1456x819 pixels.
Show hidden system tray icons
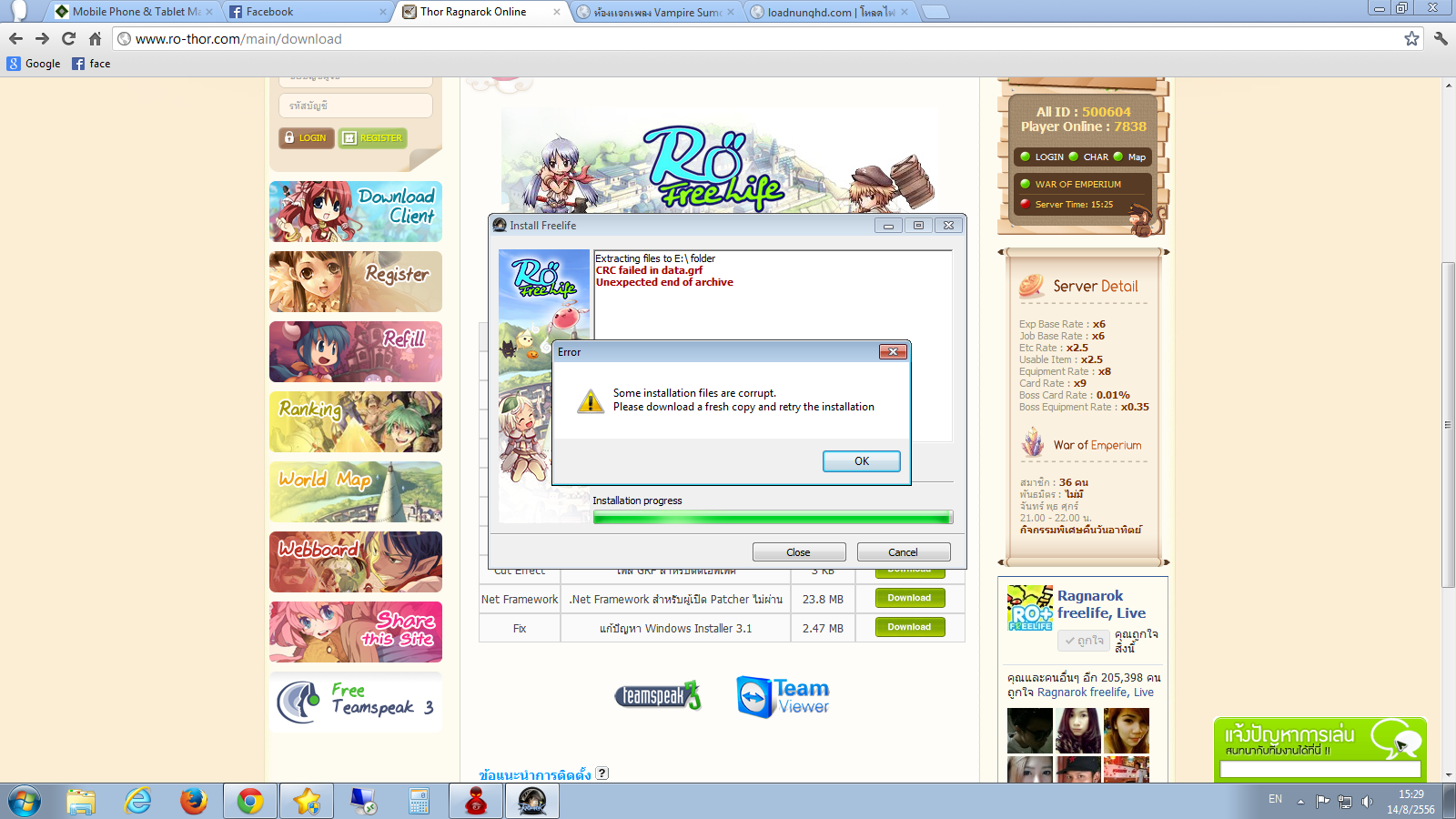1300,802
